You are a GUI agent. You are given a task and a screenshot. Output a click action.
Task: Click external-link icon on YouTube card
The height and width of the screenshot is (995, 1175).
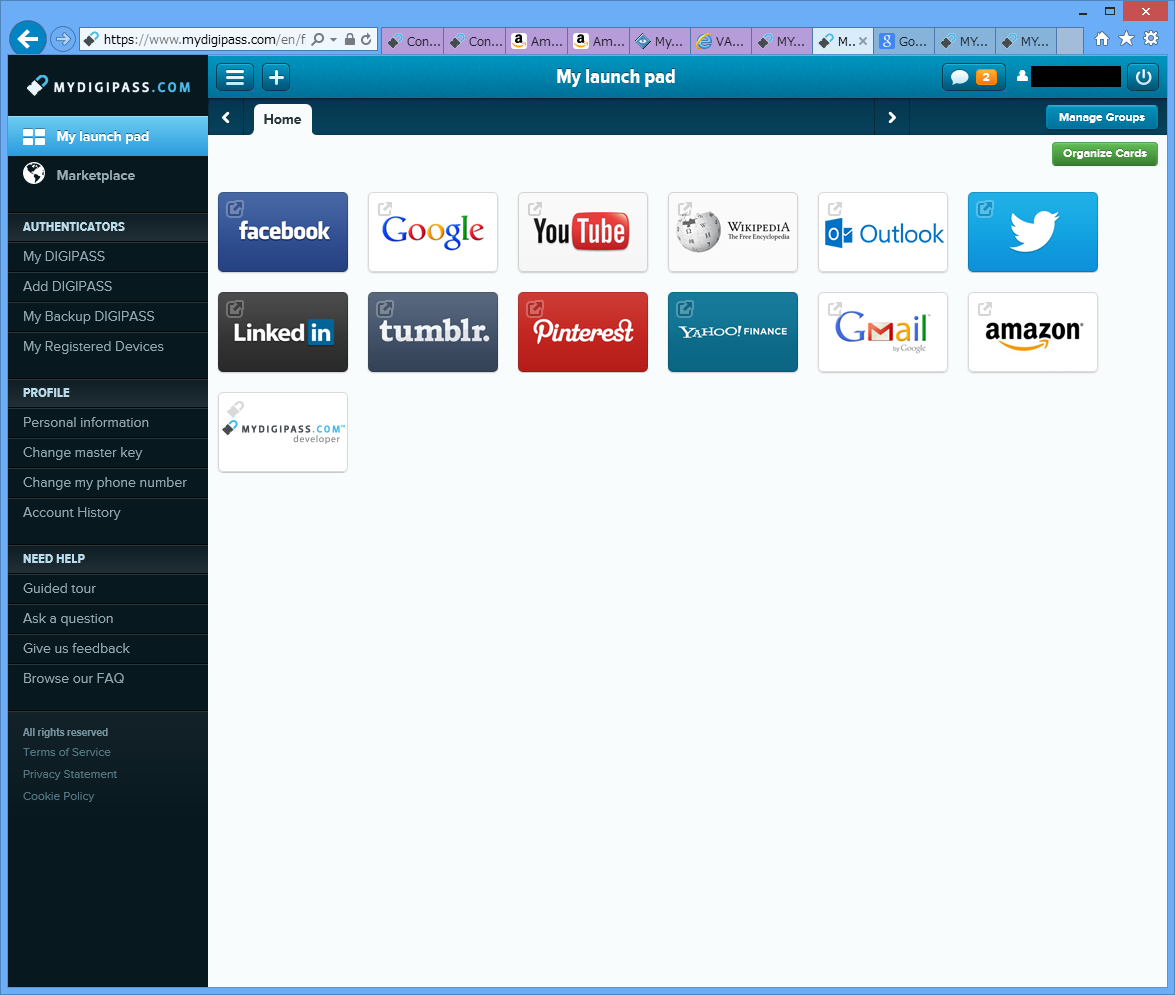535,208
